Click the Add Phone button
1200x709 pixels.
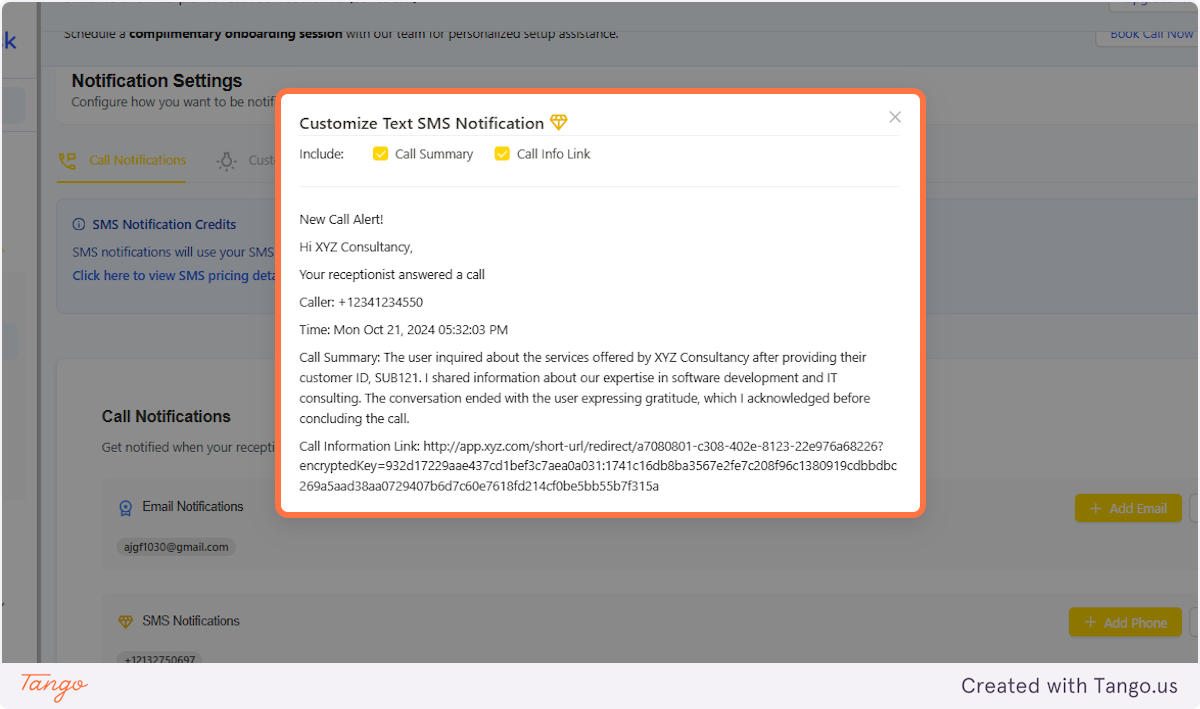point(1125,622)
